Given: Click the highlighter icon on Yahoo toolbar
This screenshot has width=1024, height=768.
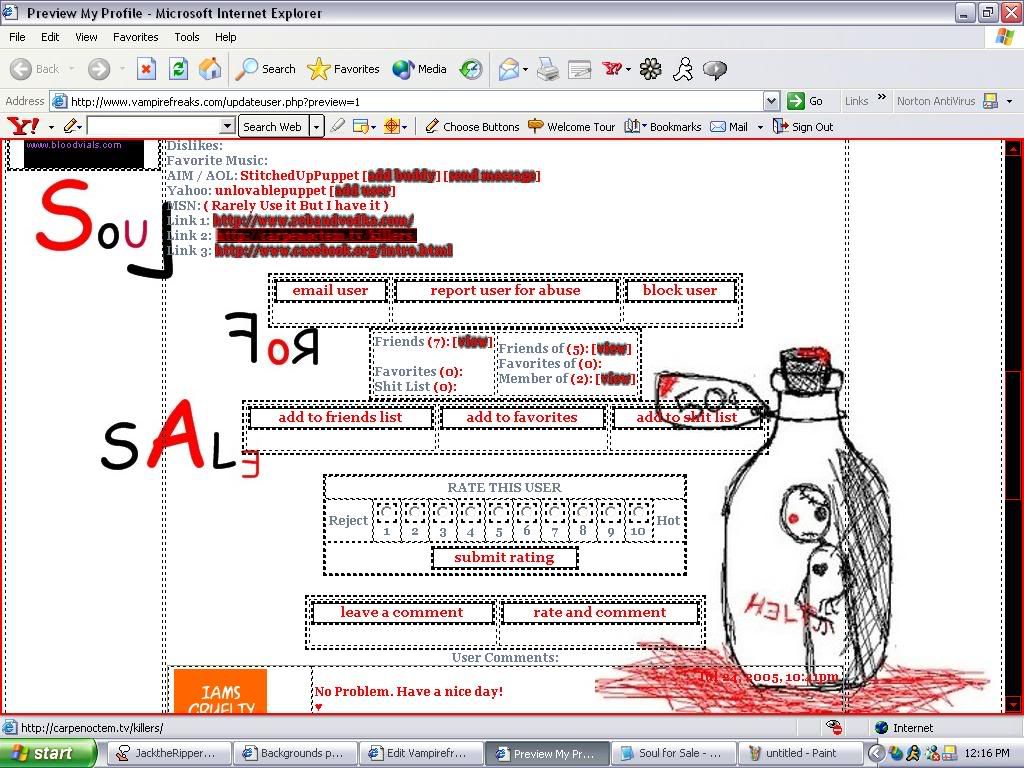Looking at the screenshot, I should pos(338,126).
